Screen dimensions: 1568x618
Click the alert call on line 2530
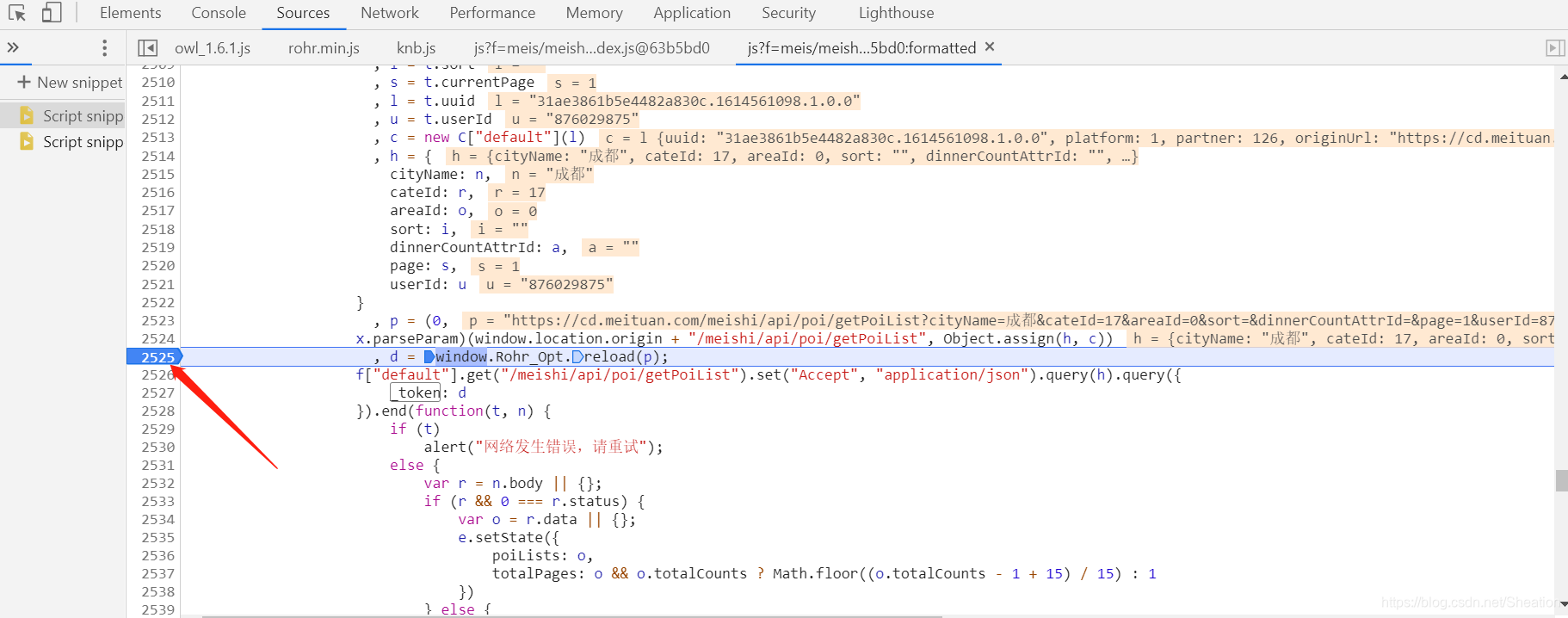445,448
